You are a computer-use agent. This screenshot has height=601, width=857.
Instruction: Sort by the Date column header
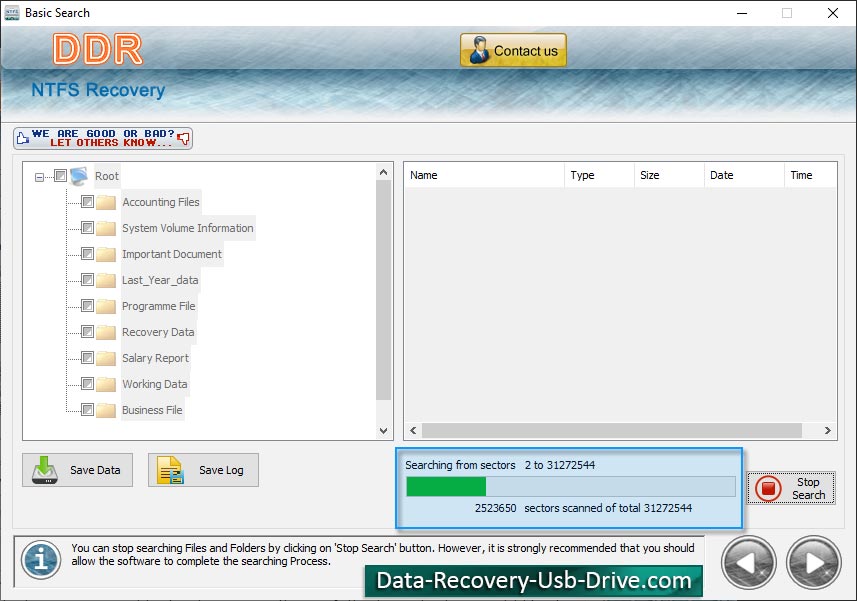click(x=744, y=175)
